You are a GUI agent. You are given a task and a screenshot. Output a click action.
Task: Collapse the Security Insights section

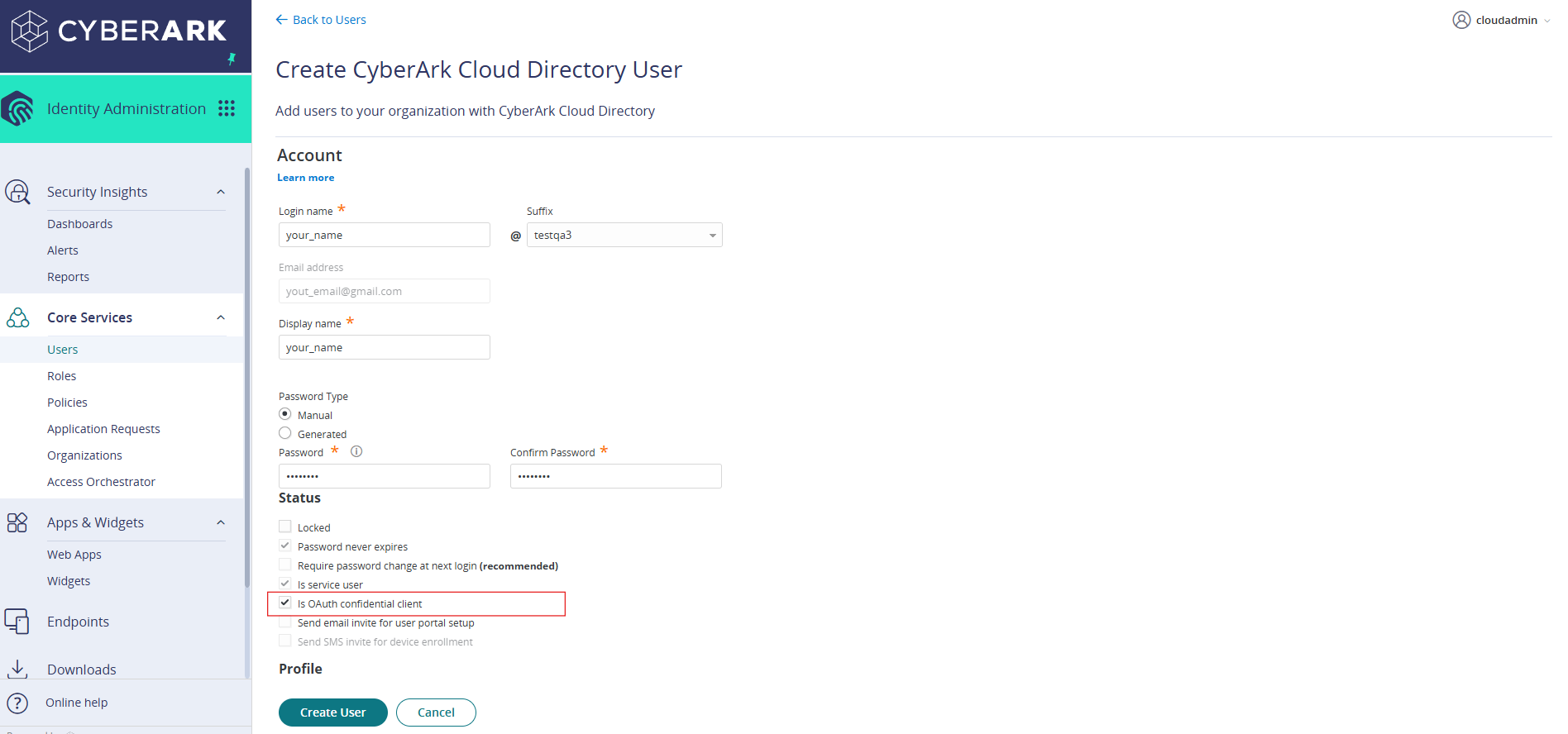point(221,192)
